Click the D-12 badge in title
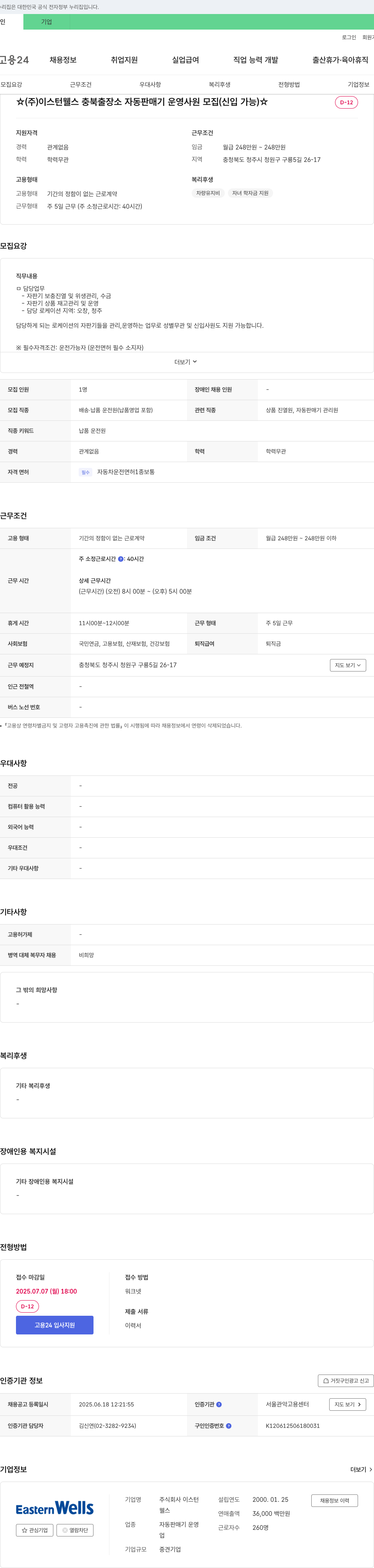 (x=346, y=102)
